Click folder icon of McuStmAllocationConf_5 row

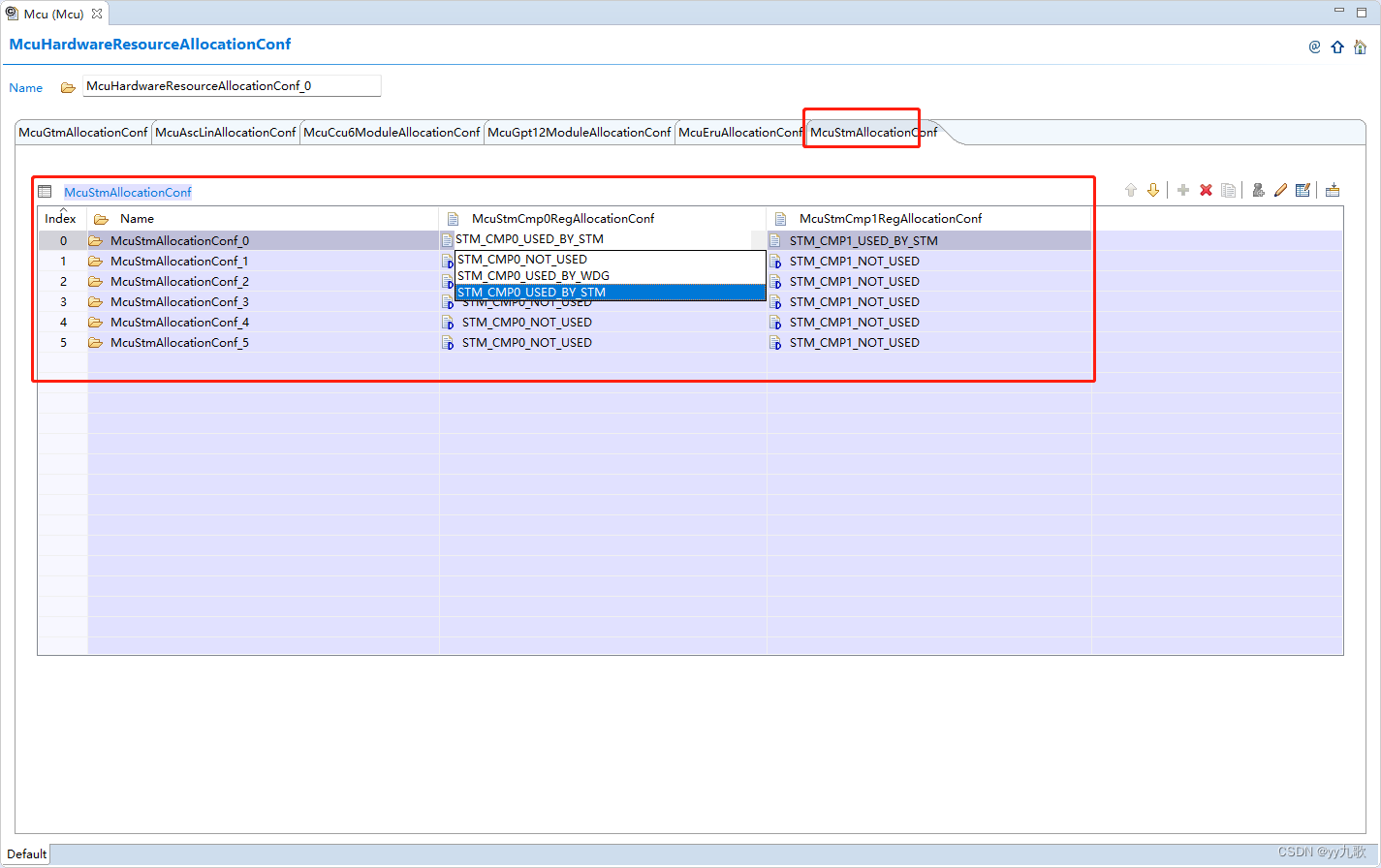click(x=96, y=342)
